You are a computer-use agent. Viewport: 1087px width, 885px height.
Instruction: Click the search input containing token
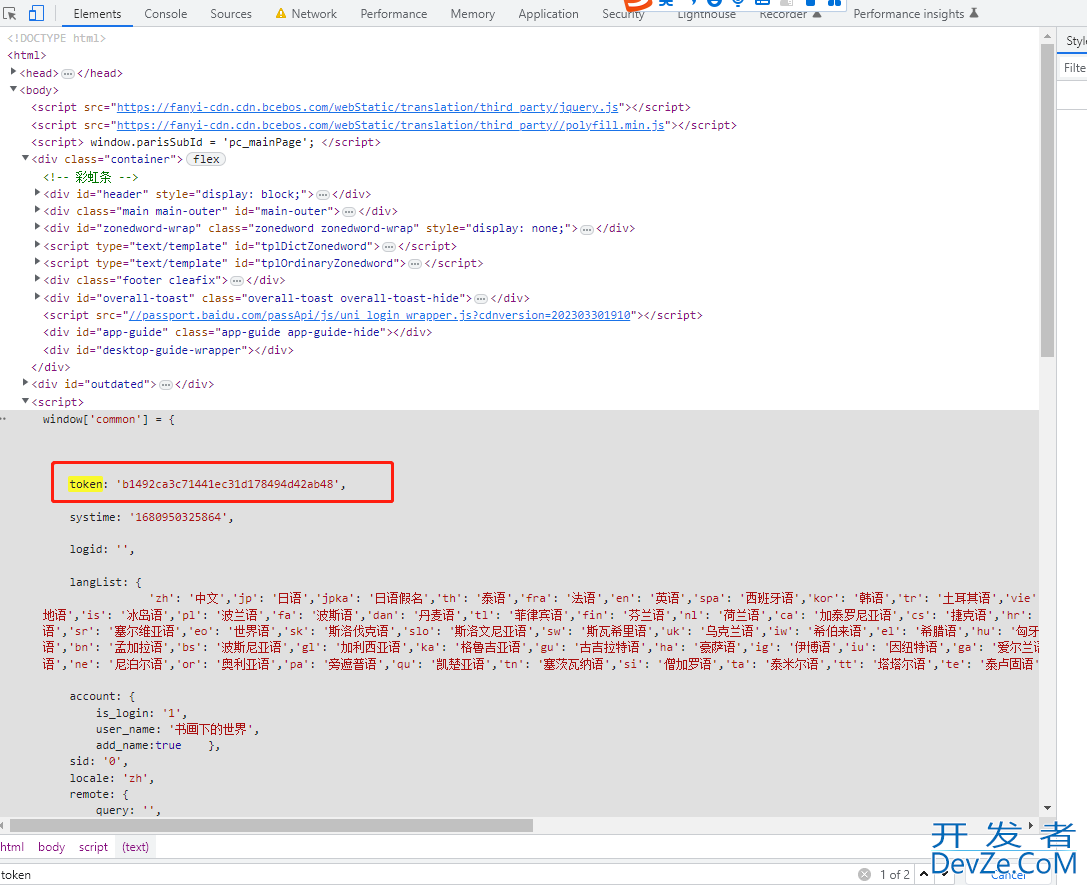click(x=426, y=875)
